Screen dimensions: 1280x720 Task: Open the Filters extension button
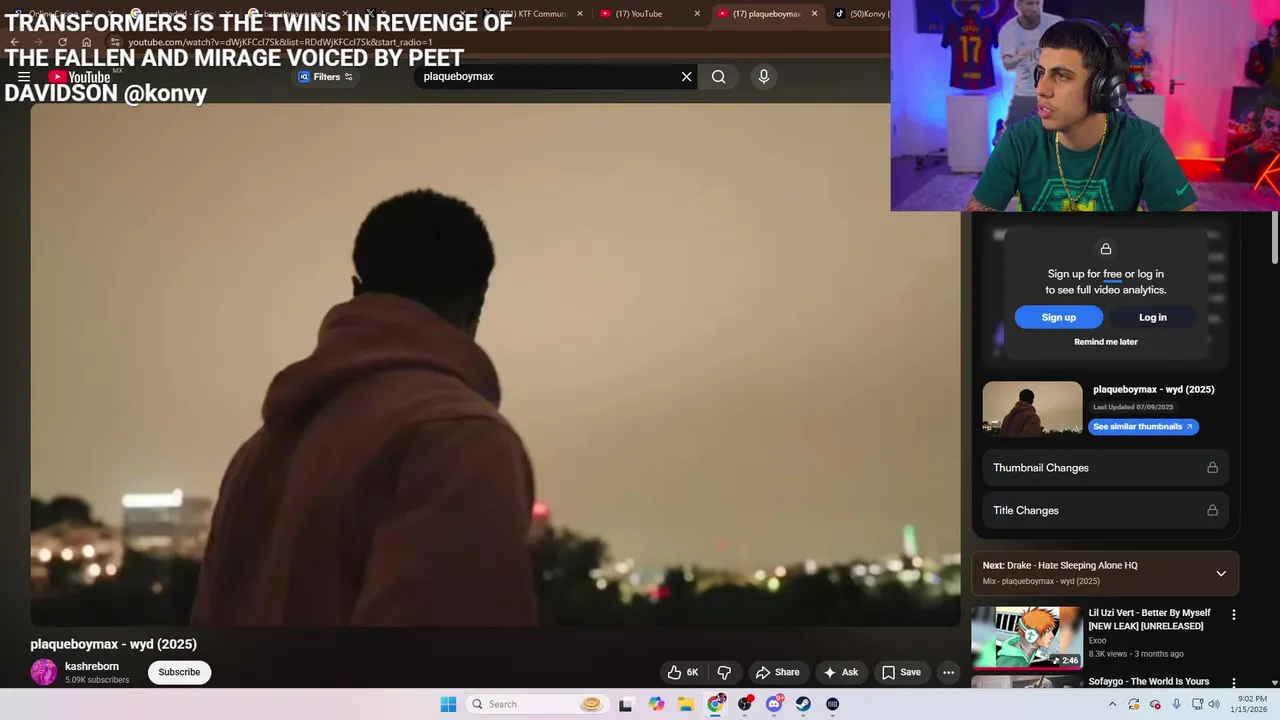[326, 77]
